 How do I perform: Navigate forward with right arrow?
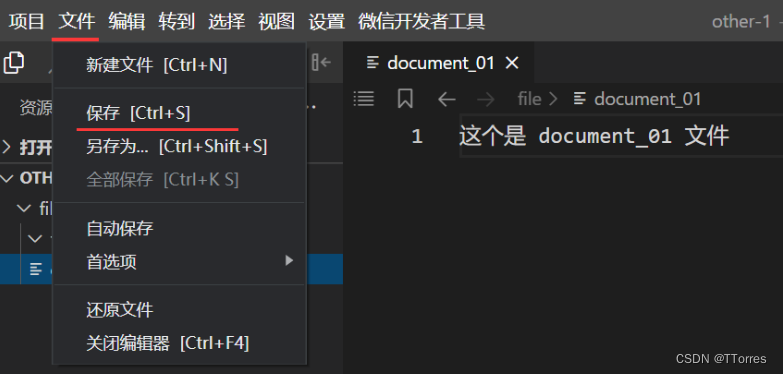(x=485, y=99)
